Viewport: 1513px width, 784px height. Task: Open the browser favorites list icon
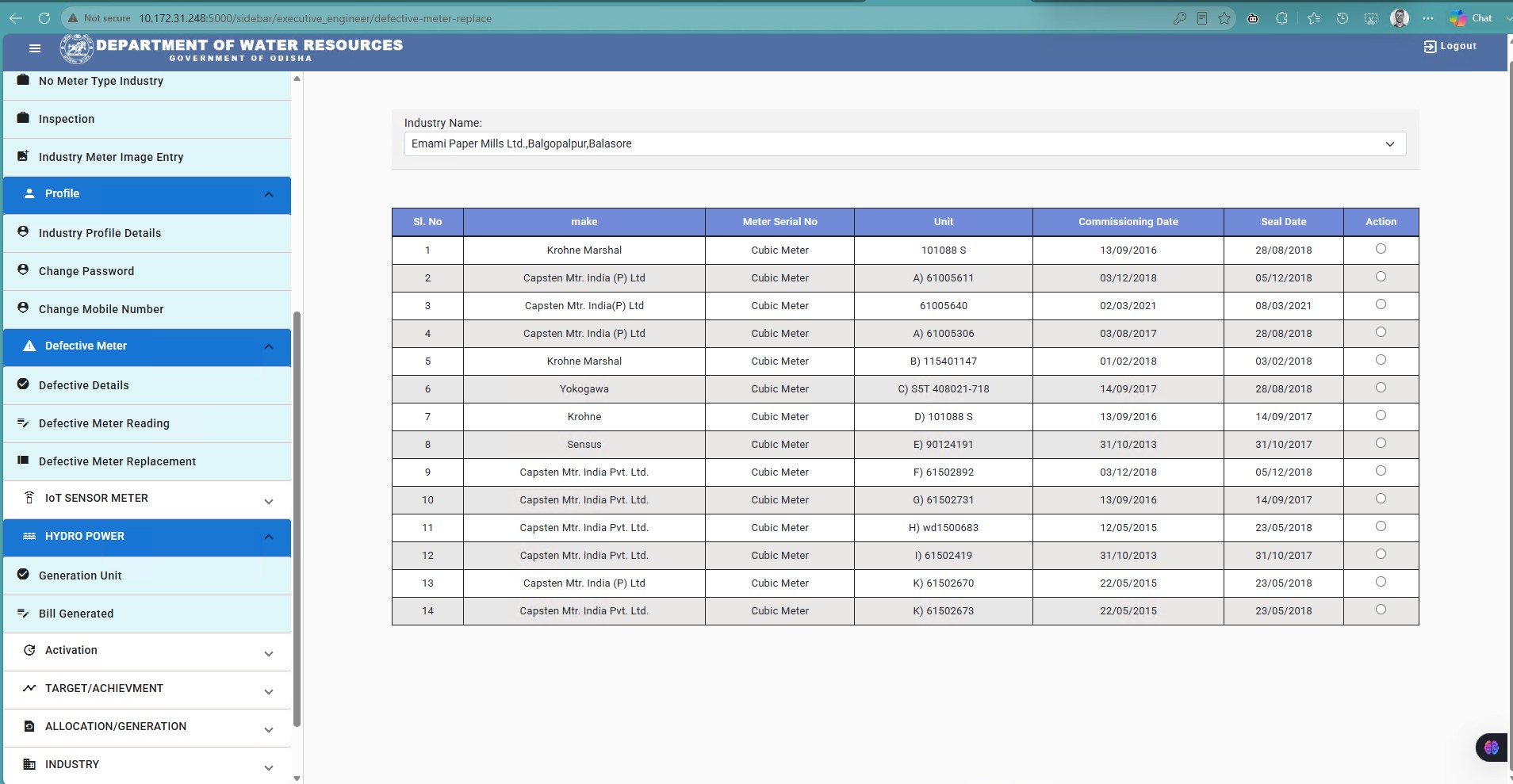click(1314, 18)
